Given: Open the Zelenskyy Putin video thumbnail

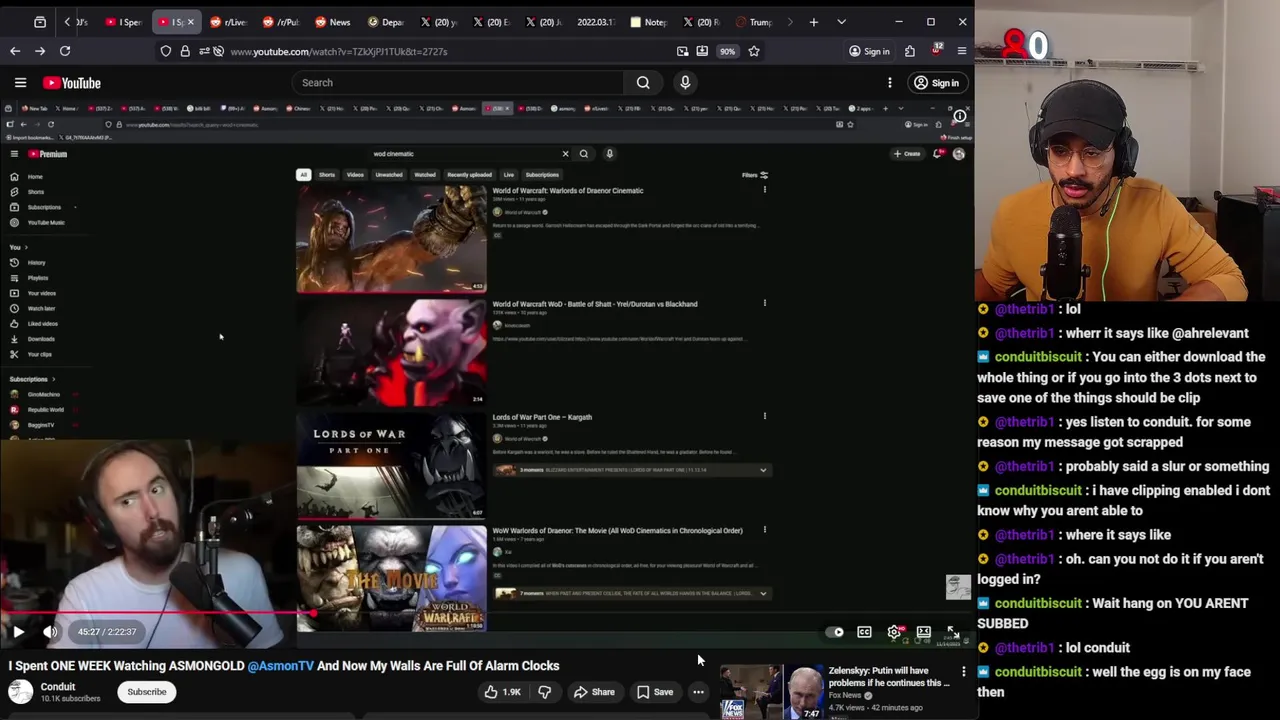Looking at the screenshot, I should 771,692.
